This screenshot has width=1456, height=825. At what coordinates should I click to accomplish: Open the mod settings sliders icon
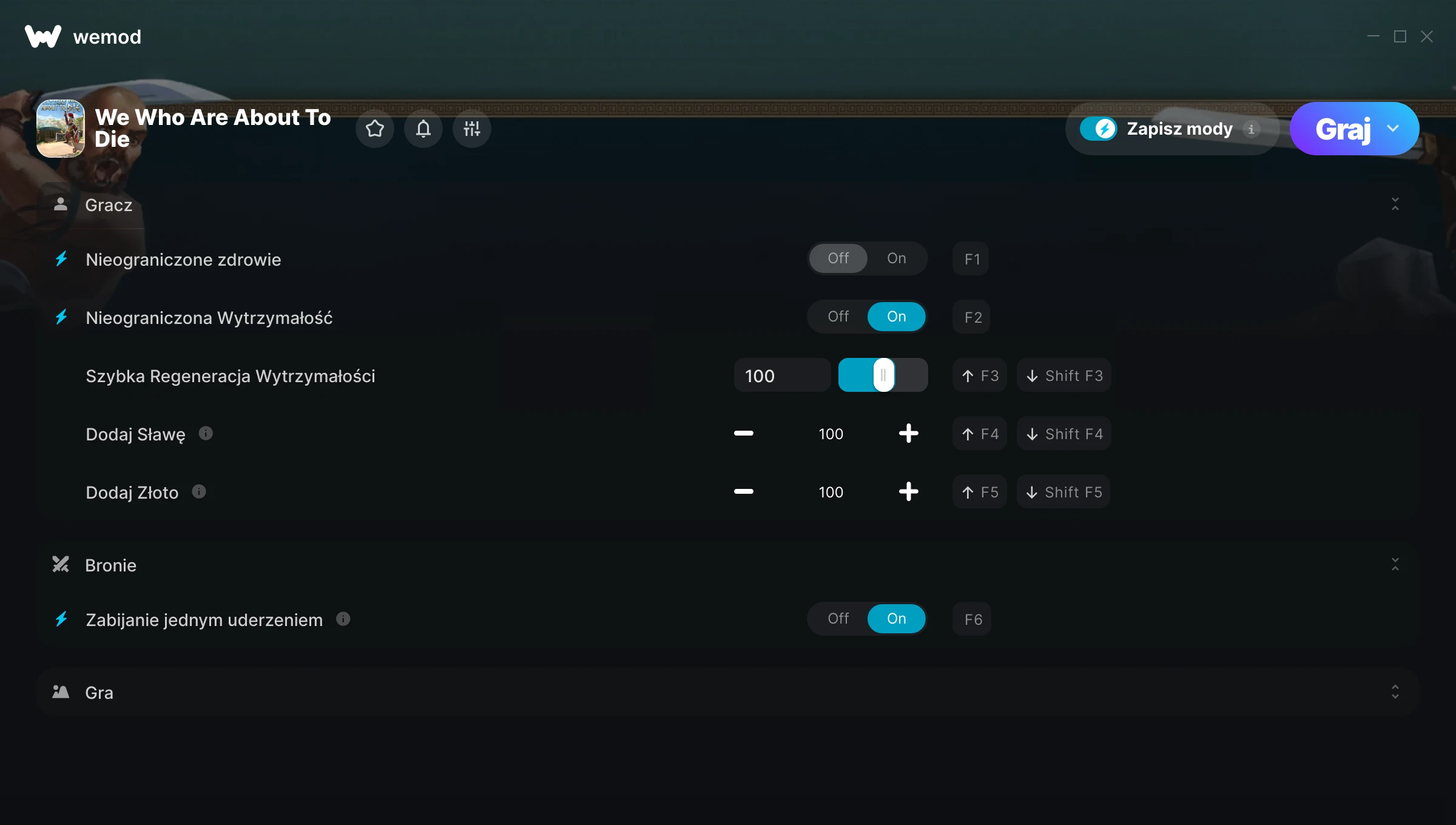coord(472,129)
